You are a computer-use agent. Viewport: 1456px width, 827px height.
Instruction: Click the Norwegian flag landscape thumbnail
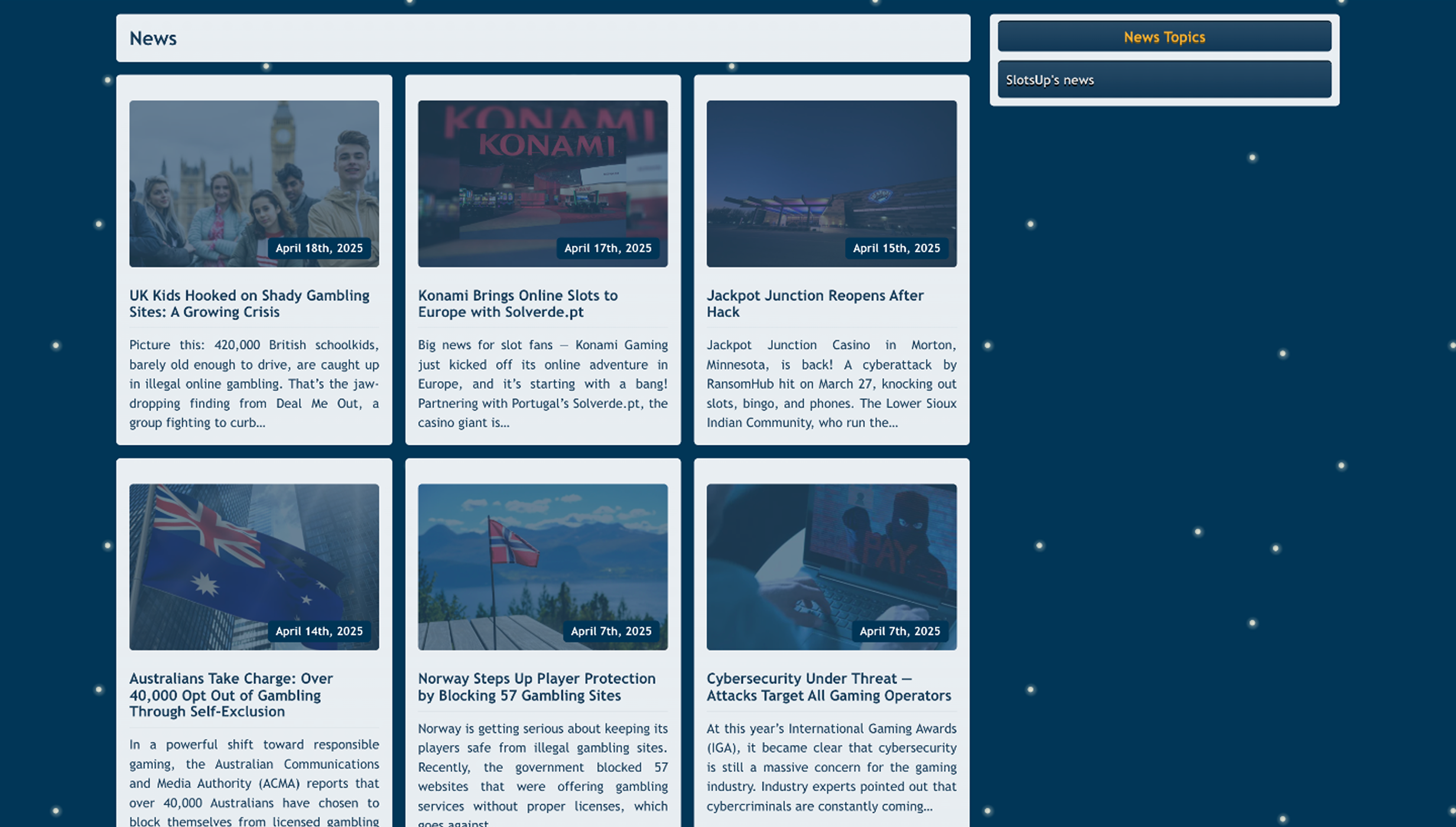click(542, 567)
